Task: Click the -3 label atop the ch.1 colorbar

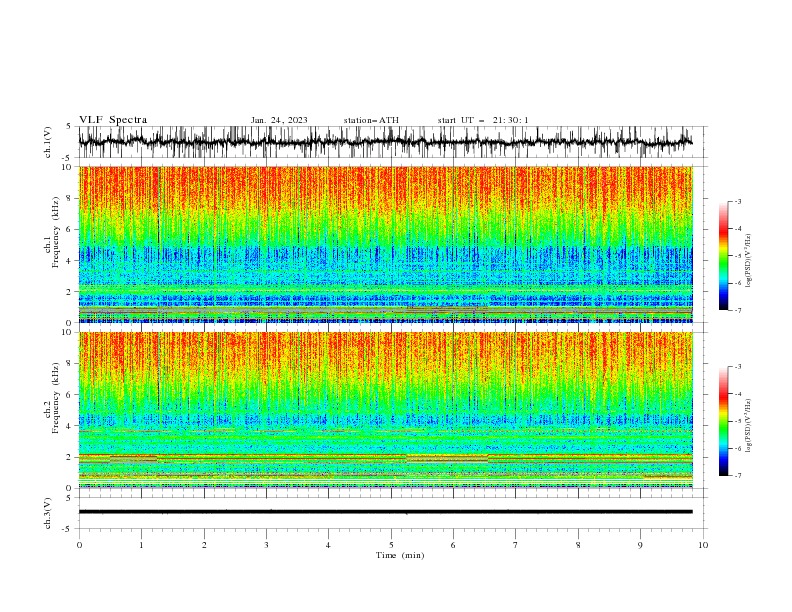Action: click(x=737, y=202)
